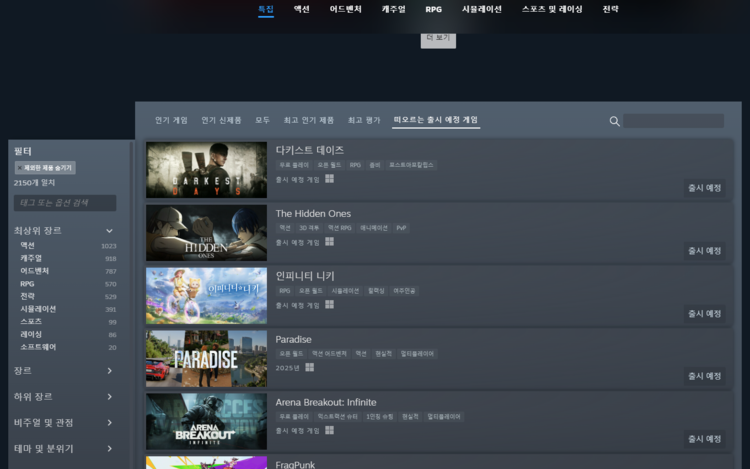Filter by 소프트웨어 genre in sidebar
Viewport: 750px width, 469px height.
point(38,347)
